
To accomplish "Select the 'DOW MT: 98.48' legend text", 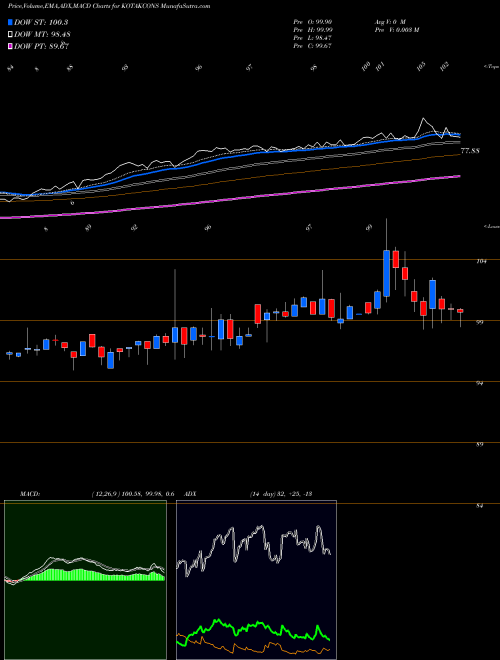I will [42, 34].
